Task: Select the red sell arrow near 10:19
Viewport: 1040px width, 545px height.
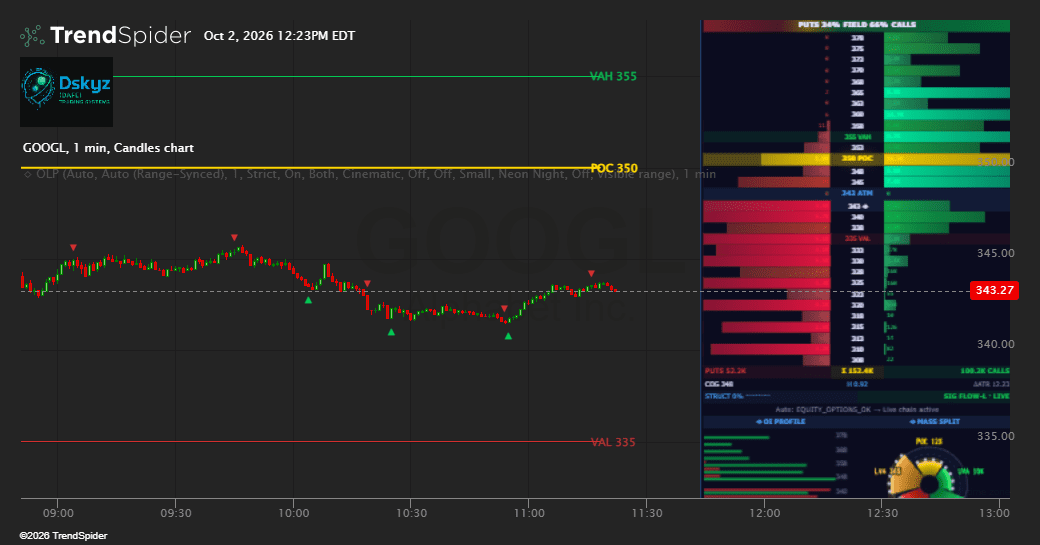Action: [x=367, y=284]
